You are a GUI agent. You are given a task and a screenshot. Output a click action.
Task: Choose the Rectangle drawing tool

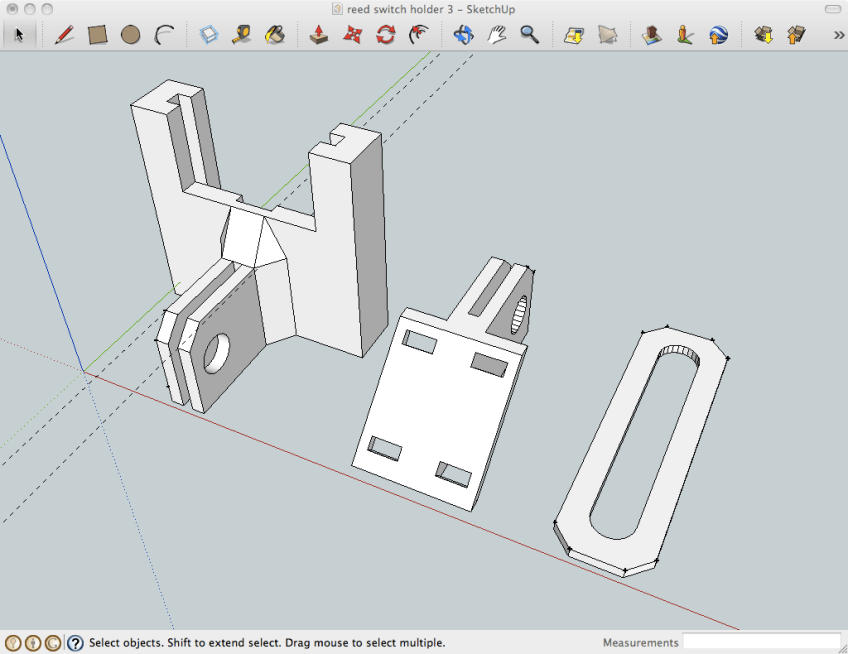(x=97, y=35)
